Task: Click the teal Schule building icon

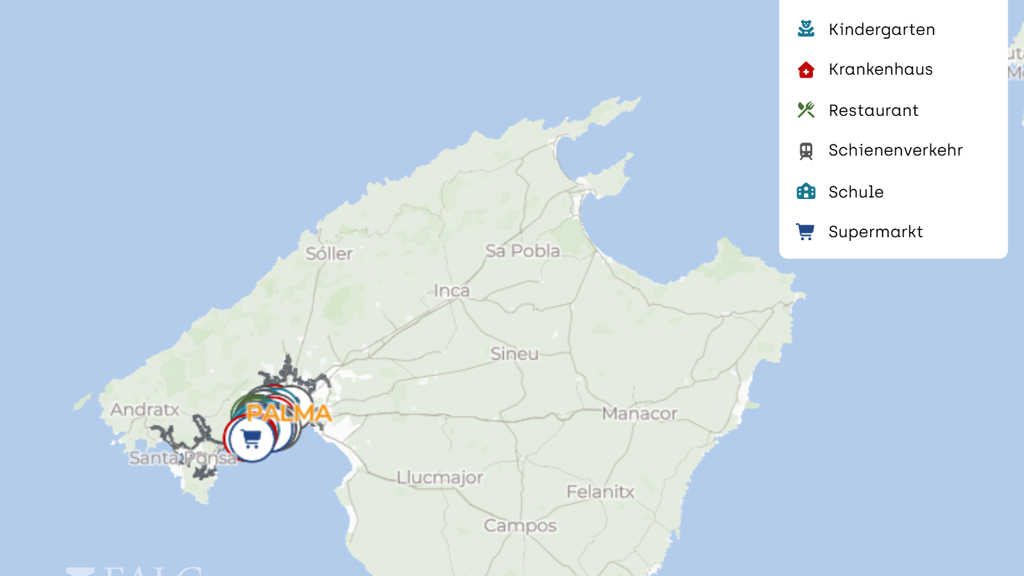Action: click(x=806, y=191)
